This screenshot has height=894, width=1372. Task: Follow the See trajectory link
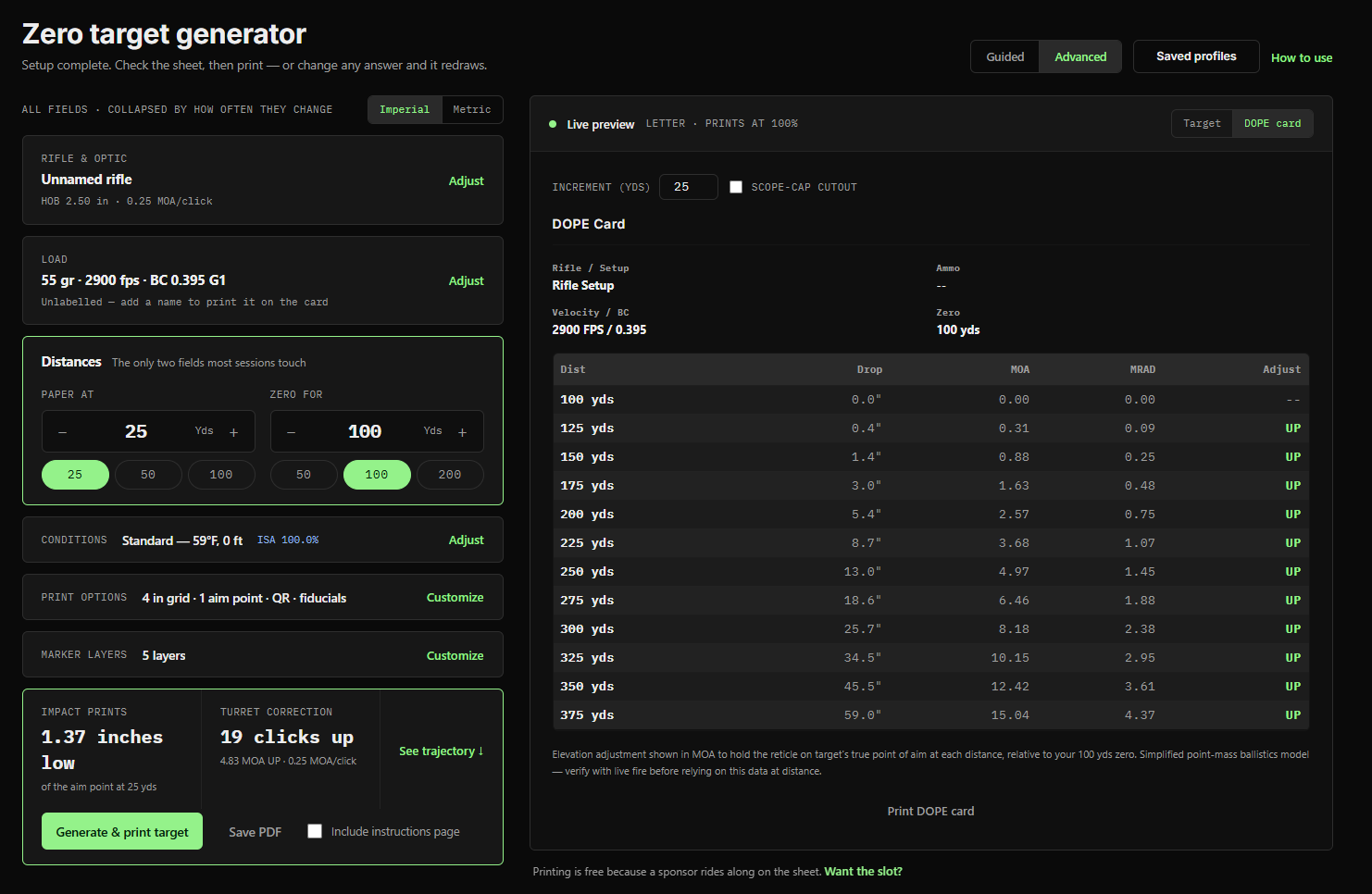tap(442, 751)
